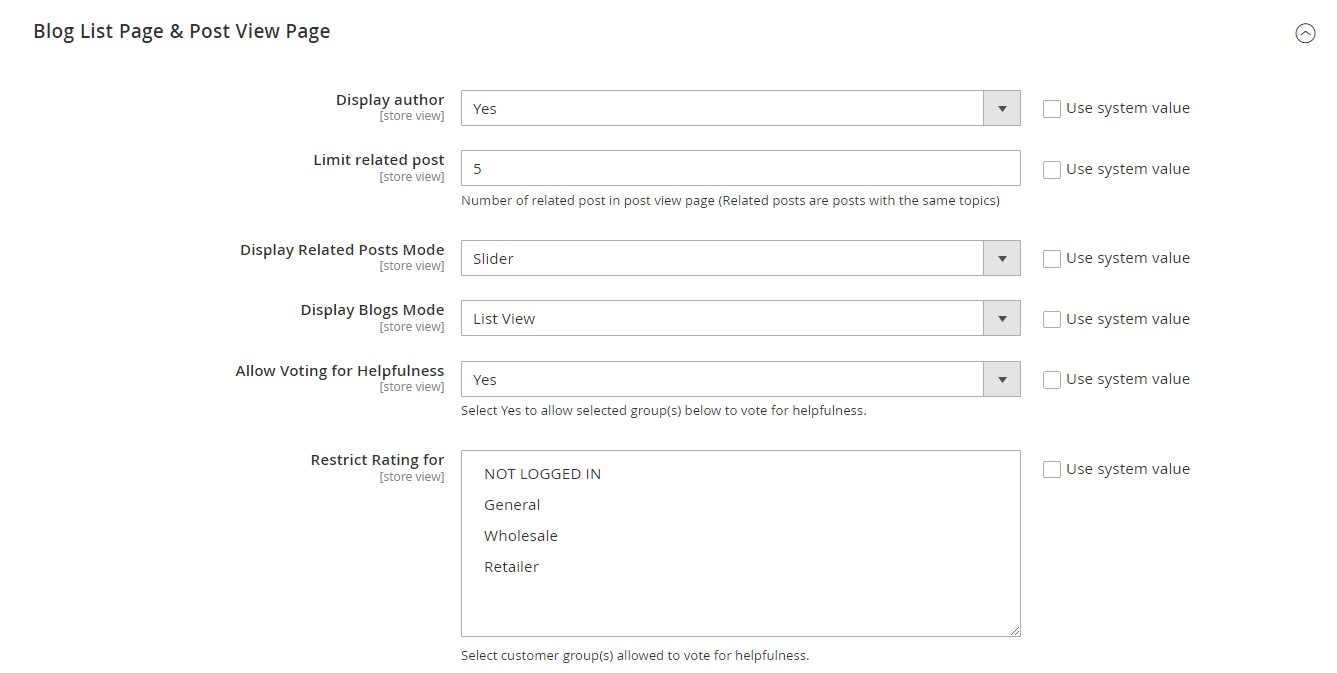Screen dimensions: 1337x673
Task: Enable Use system value for Display author
Action: (1052, 109)
